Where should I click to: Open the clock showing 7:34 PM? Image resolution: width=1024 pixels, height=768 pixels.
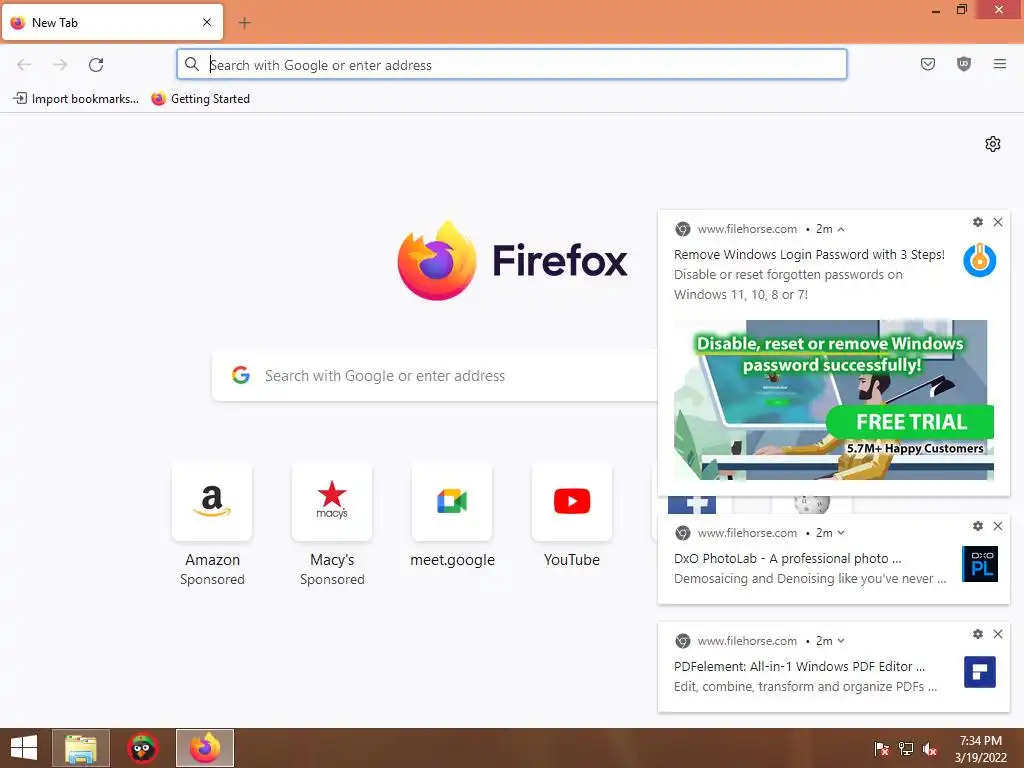[x=980, y=748]
